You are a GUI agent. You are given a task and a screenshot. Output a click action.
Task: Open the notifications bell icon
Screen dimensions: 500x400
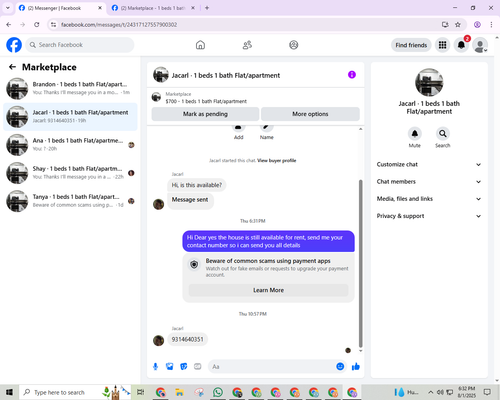point(461,45)
